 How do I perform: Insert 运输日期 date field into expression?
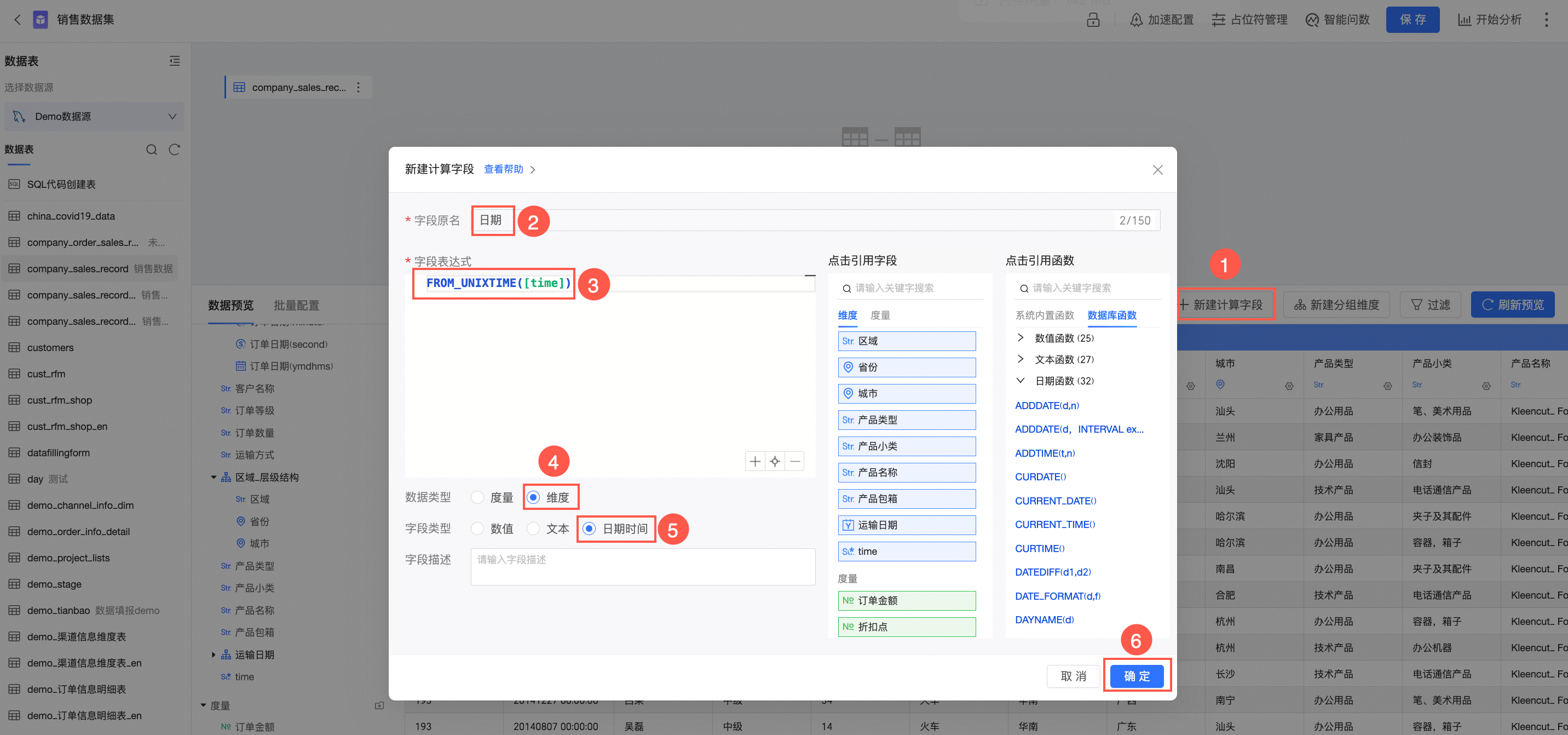pos(906,525)
